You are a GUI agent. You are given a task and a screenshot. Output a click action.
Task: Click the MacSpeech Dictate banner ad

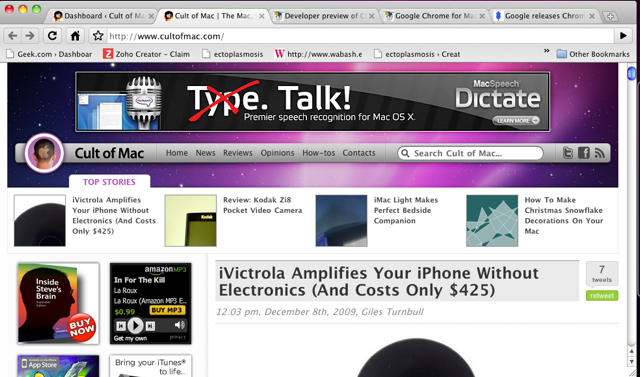312,102
